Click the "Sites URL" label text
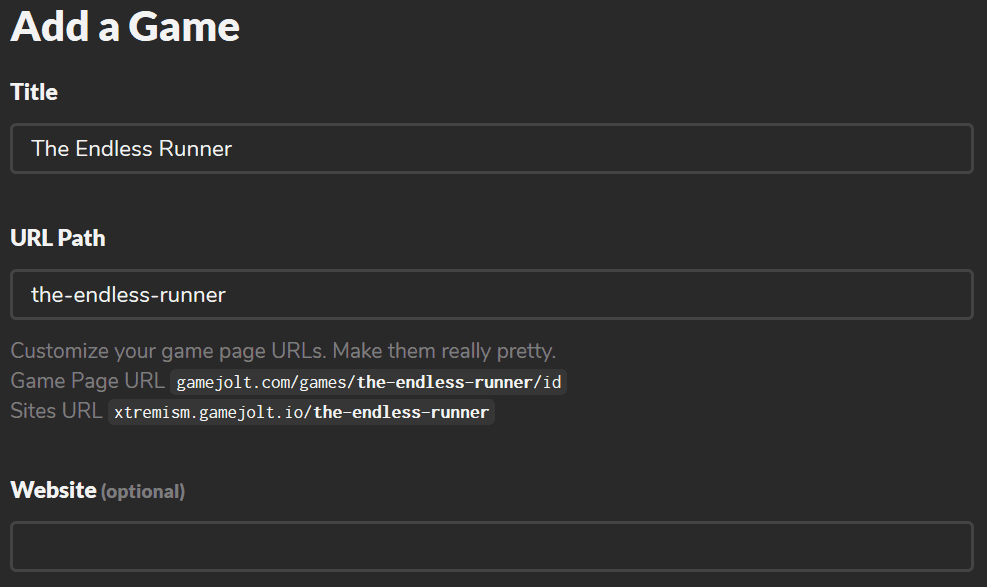The image size is (987, 587). 56,411
